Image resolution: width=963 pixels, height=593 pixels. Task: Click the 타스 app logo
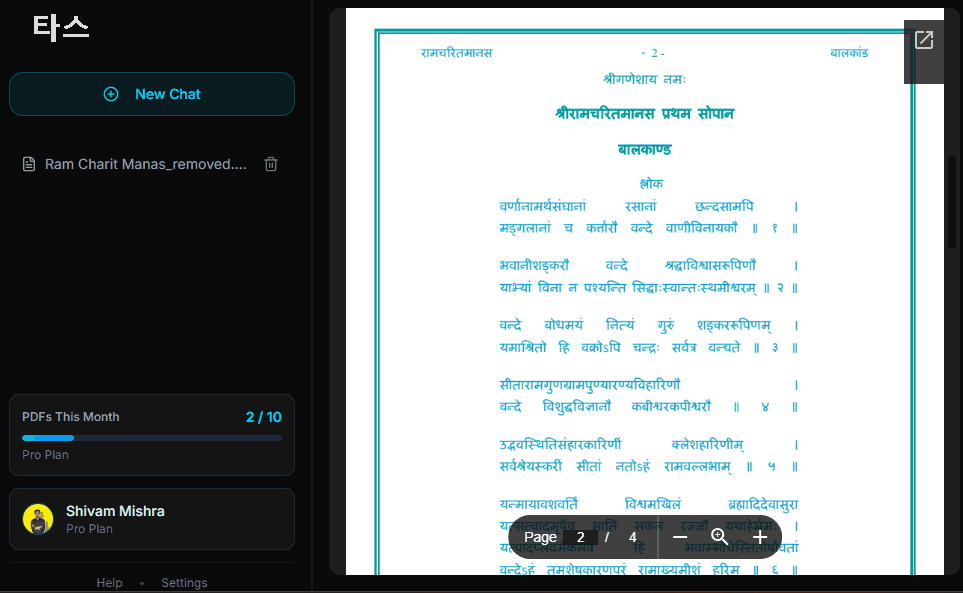pos(61,28)
